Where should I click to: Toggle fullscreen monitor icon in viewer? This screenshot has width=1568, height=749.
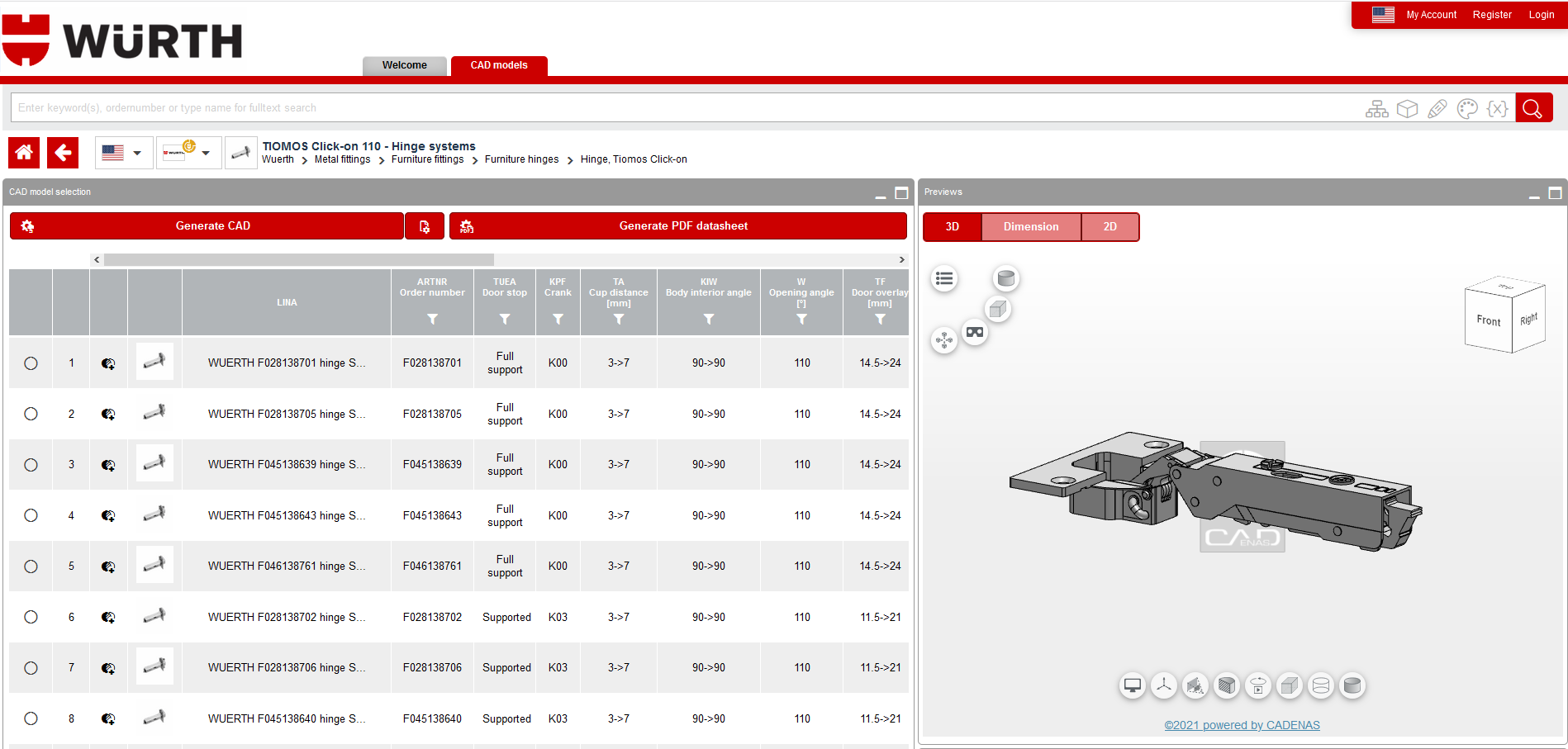[1133, 685]
